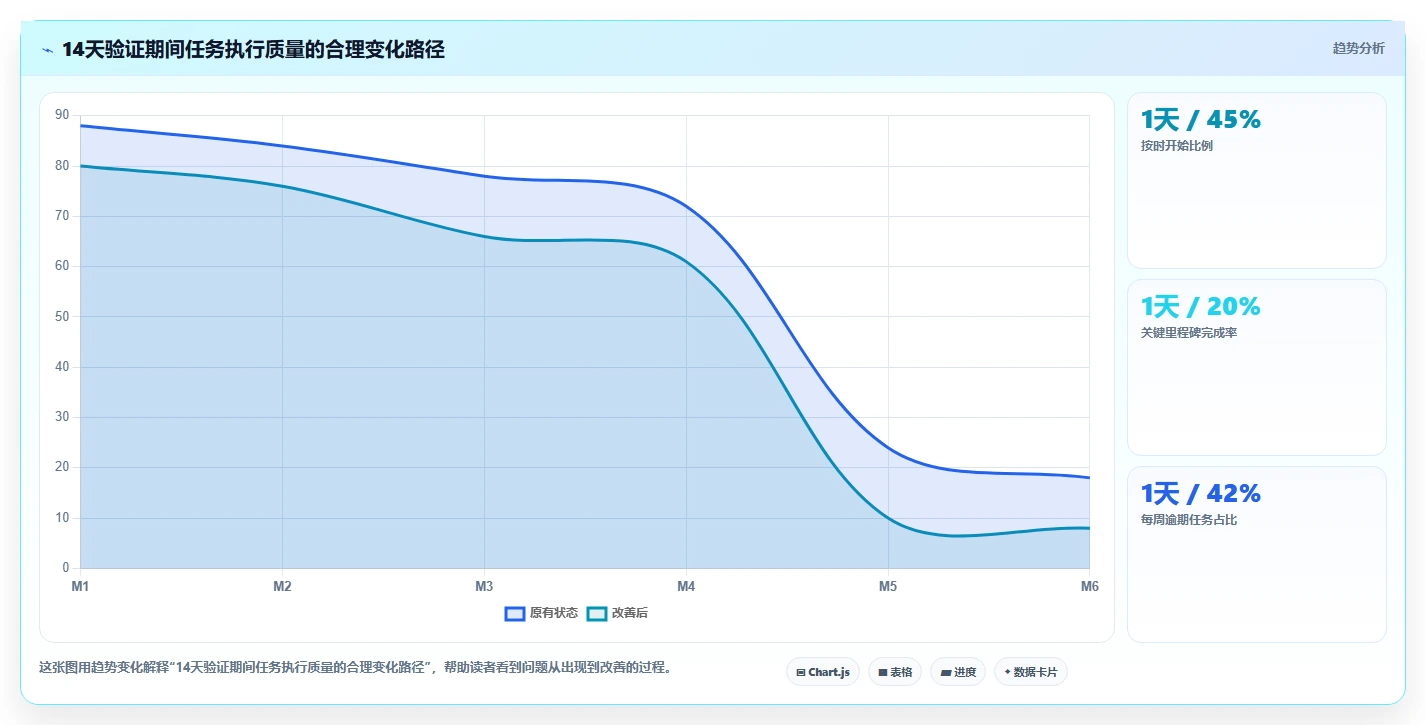This screenshot has width=1426, height=725.
Task: Click the 表格 tag icon
Action: pyautogui.click(x=883, y=673)
